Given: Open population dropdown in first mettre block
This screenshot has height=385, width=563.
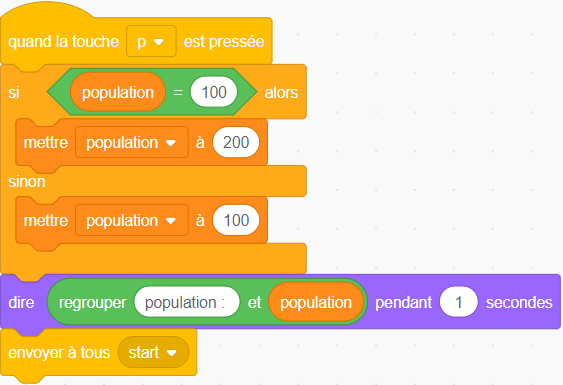Looking at the screenshot, I should click(132, 142).
